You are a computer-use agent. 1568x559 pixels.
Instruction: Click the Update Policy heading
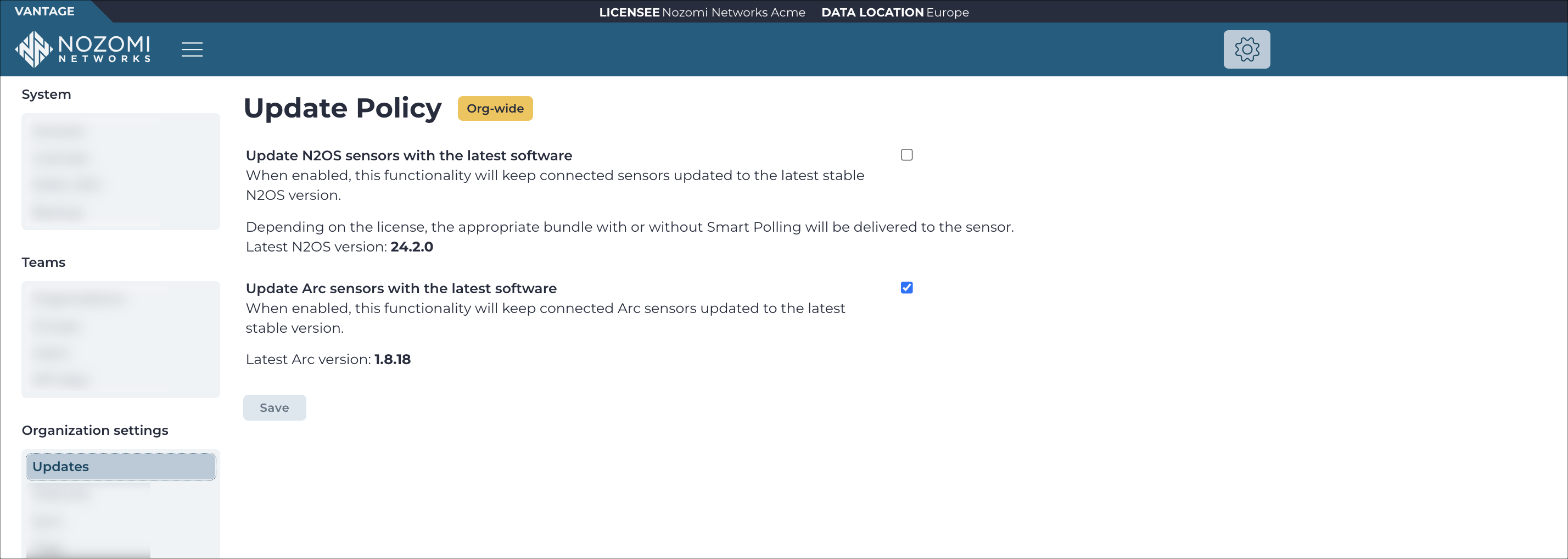[343, 108]
